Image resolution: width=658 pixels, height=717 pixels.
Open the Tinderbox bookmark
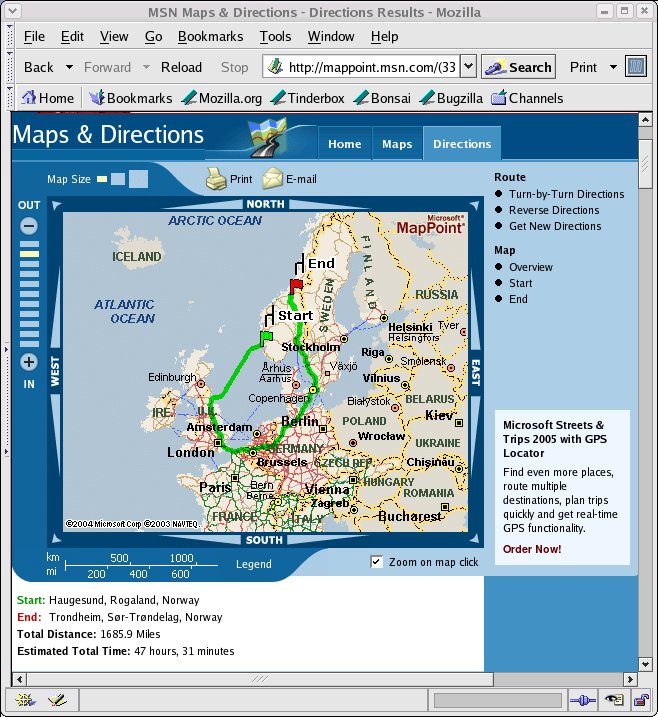click(x=307, y=98)
